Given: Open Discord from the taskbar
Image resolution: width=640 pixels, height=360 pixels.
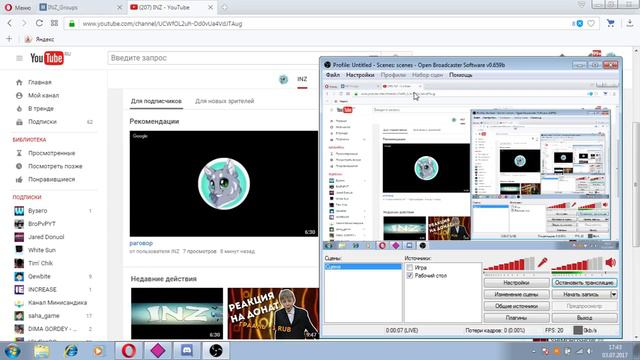Looking at the screenshot, I should tap(187, 351).
